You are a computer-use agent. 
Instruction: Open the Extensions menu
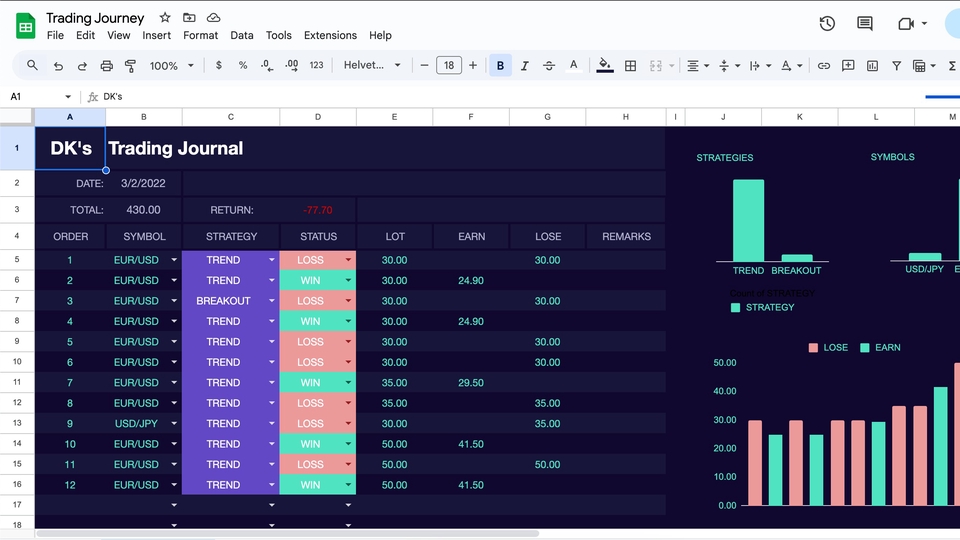[x=330, y=36]
